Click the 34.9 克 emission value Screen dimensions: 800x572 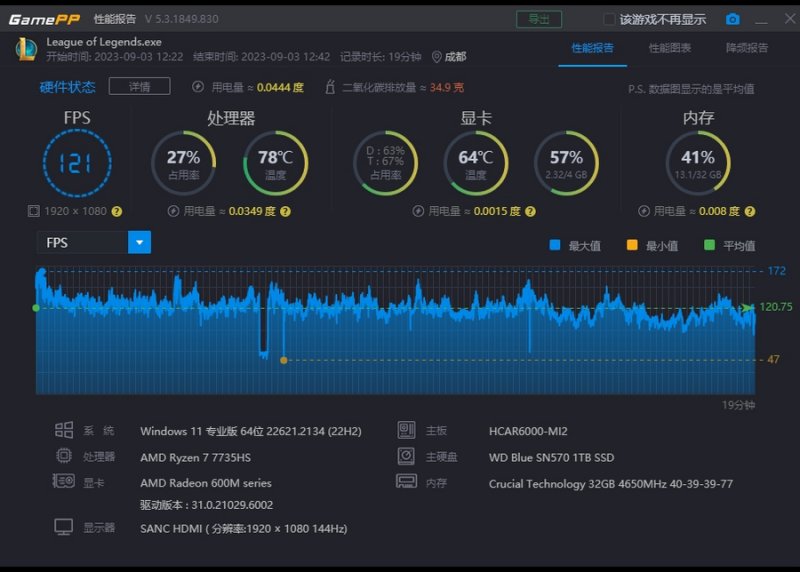point(446,87)
